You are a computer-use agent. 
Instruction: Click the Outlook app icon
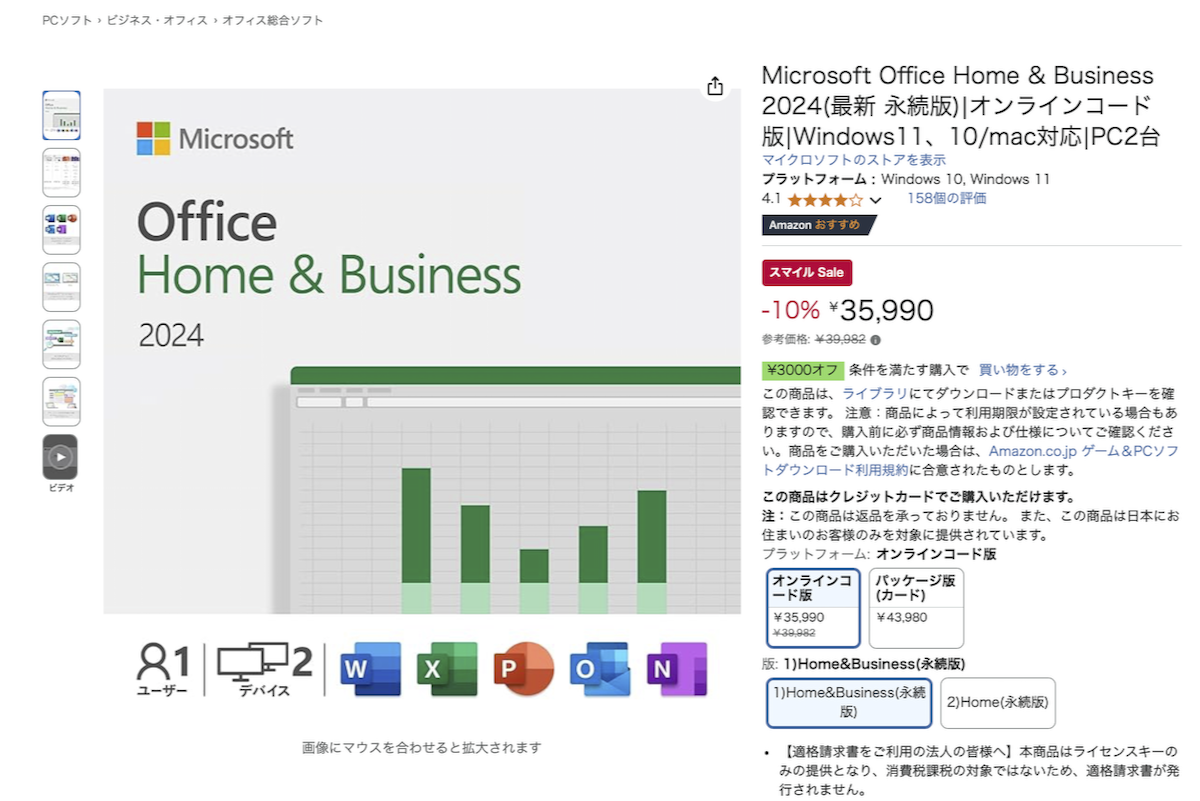[600, 669]
